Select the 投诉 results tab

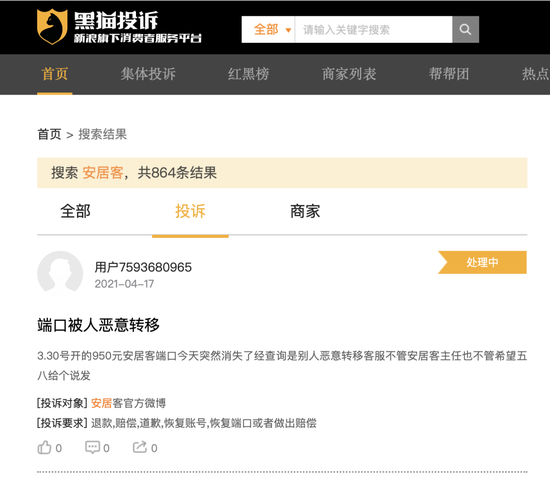coord(190,212)
